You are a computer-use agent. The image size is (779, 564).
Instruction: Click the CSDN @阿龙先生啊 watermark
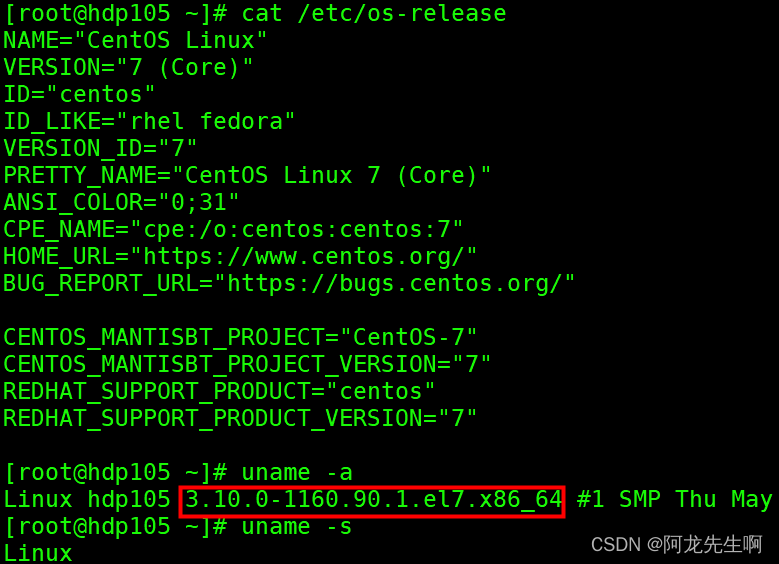(x=676, y=544)
